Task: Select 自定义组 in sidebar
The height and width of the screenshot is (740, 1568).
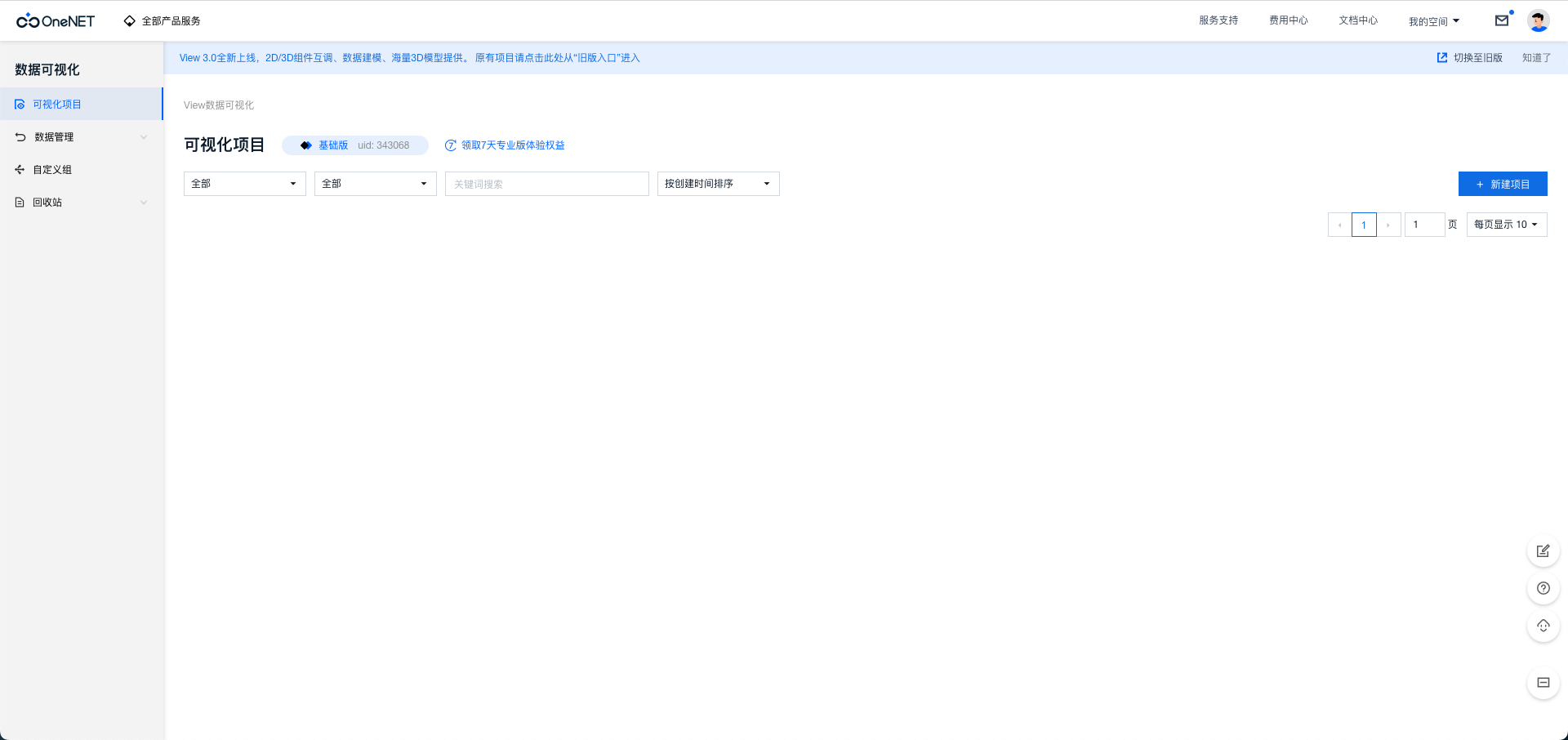Action: pos(52,170)
